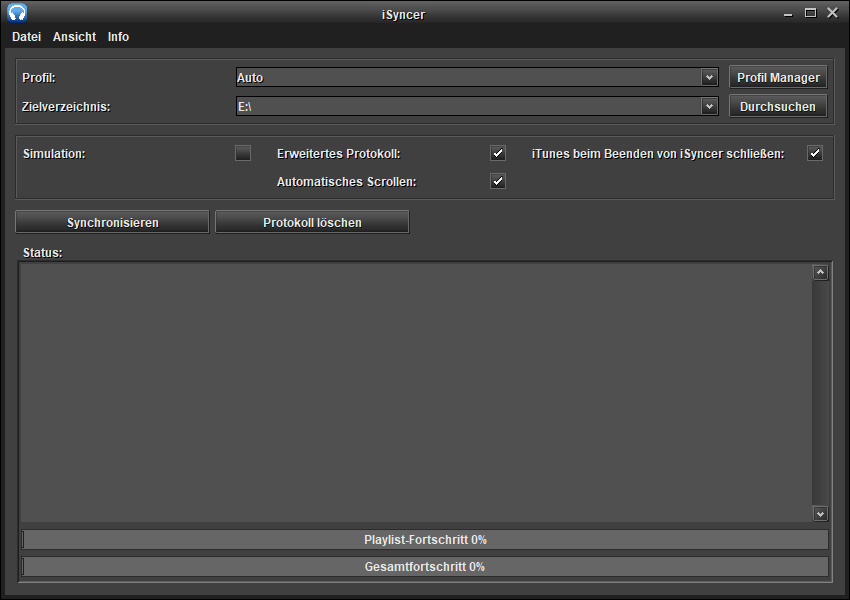Click the status log scroll up arrow
The height and width of the screenshot is (600, 850).
[820, 273]
